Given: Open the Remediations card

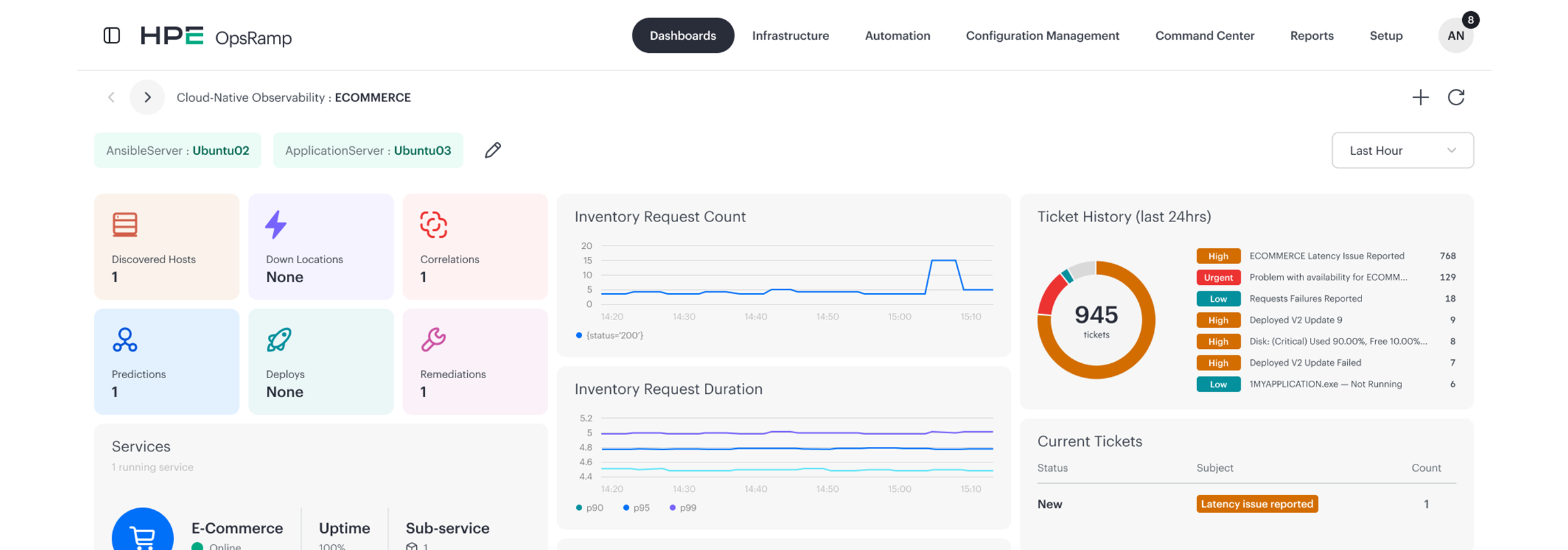Looking at the screenshot, I should point(475,361).
